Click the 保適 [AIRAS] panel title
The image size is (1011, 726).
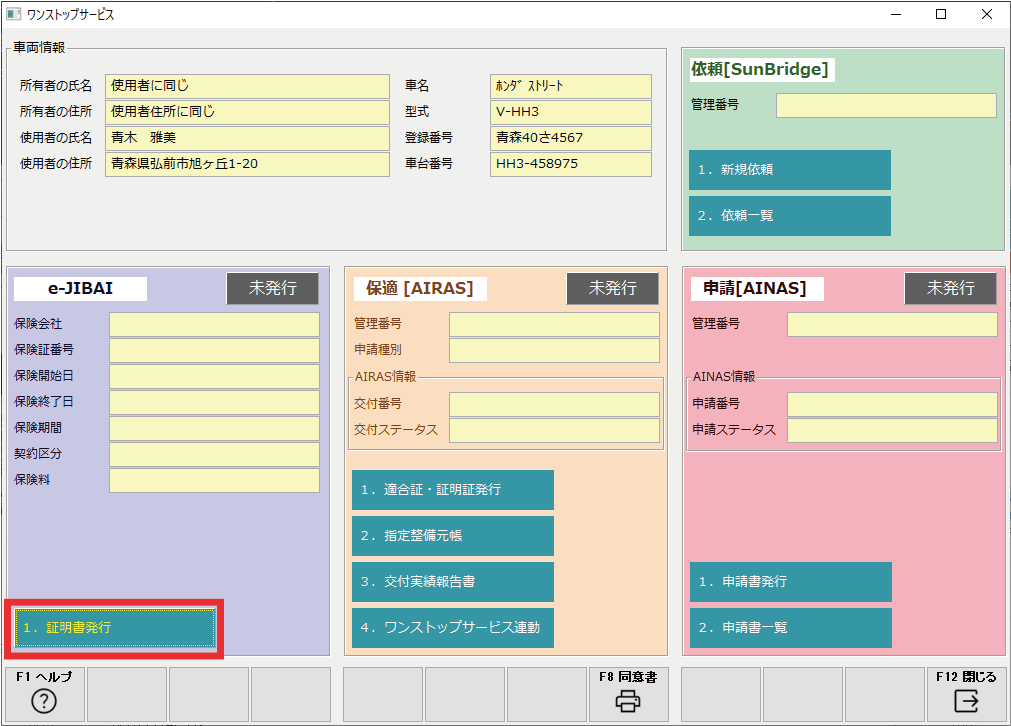pos(420,288)
